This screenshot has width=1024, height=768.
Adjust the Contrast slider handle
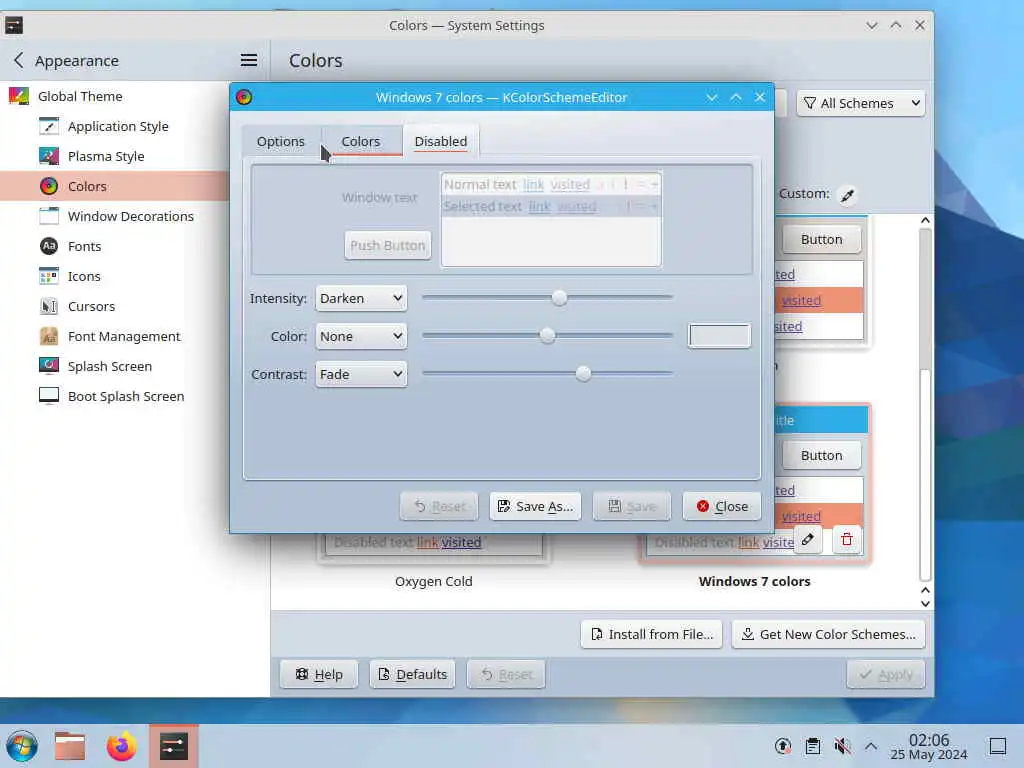[x=583, y=374]
